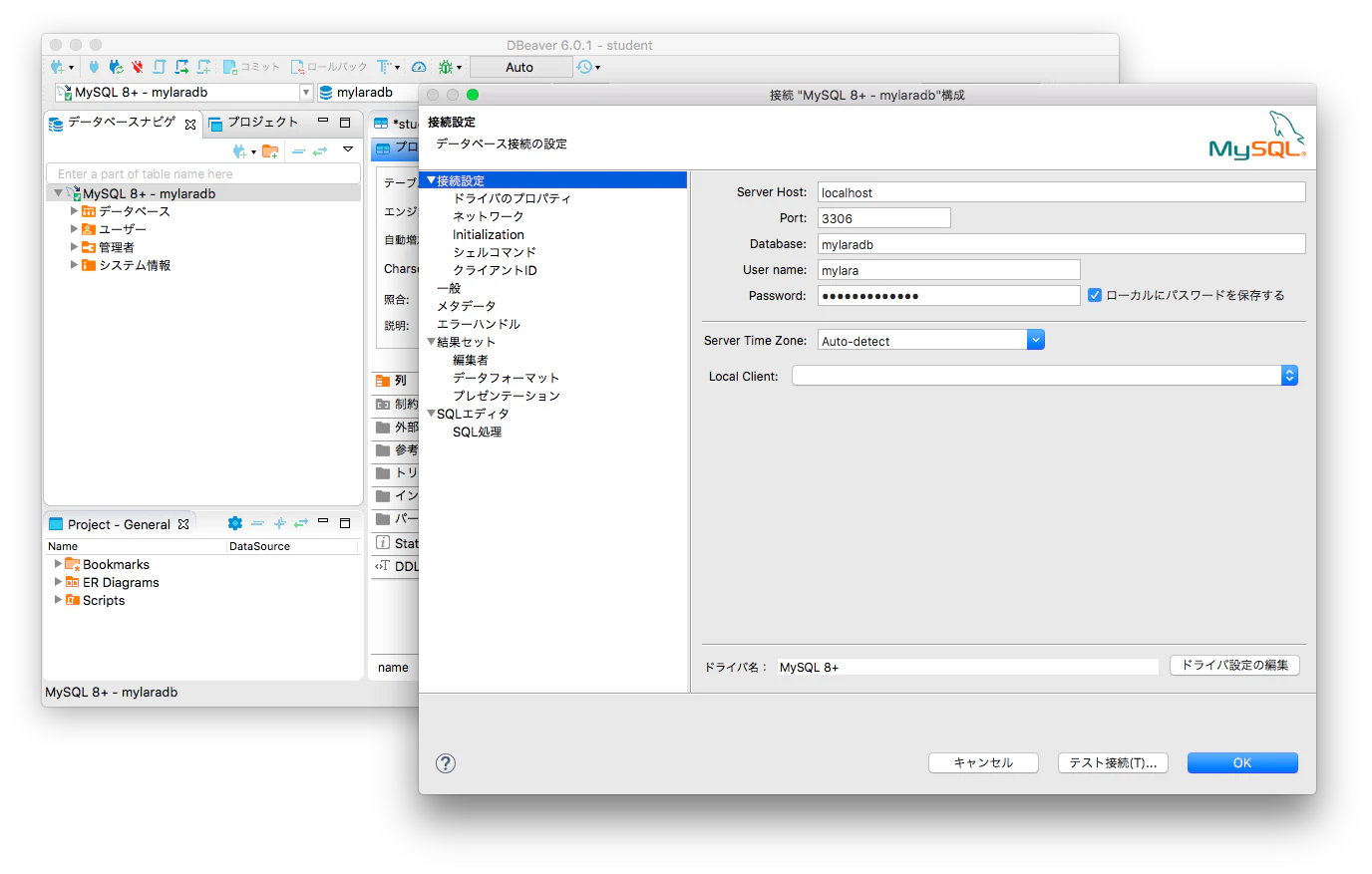Screen dimensions: 1372x874
Task: Click the dashboard gauge icon in toolbar
Action: (x=419, y=67)
